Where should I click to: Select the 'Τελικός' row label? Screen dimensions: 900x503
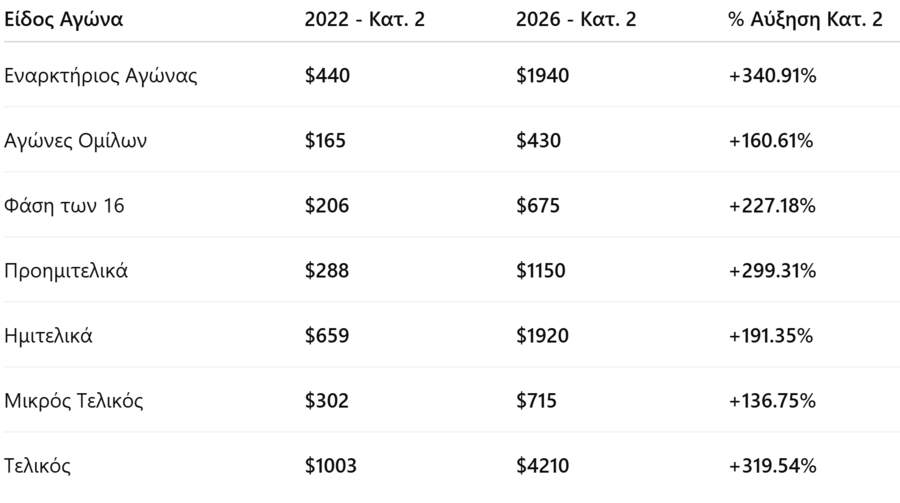tap(38, 466)
